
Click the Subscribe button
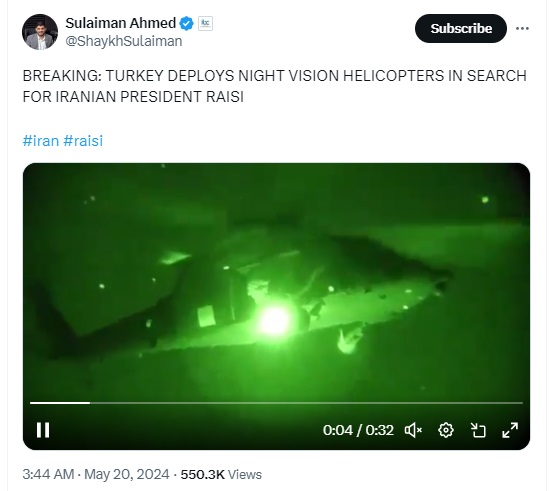[461, 29]
